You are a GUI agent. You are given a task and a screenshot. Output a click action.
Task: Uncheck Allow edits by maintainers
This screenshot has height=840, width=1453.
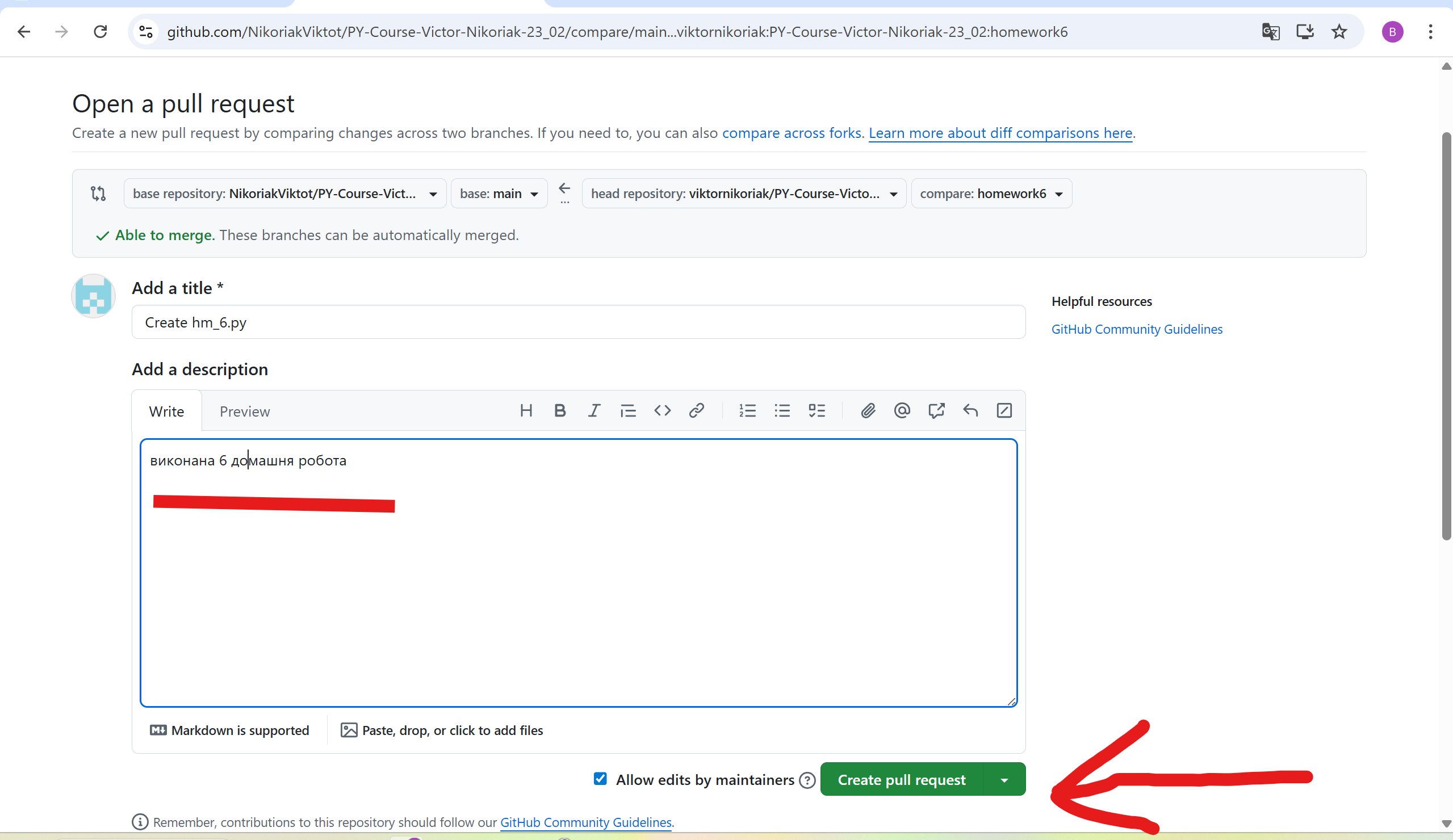[x=600, y=779]
